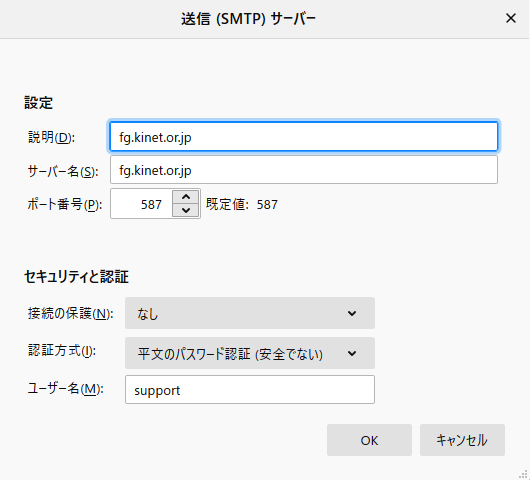
Task: Click the サーバー名(S): label
Action: point(63,171)
